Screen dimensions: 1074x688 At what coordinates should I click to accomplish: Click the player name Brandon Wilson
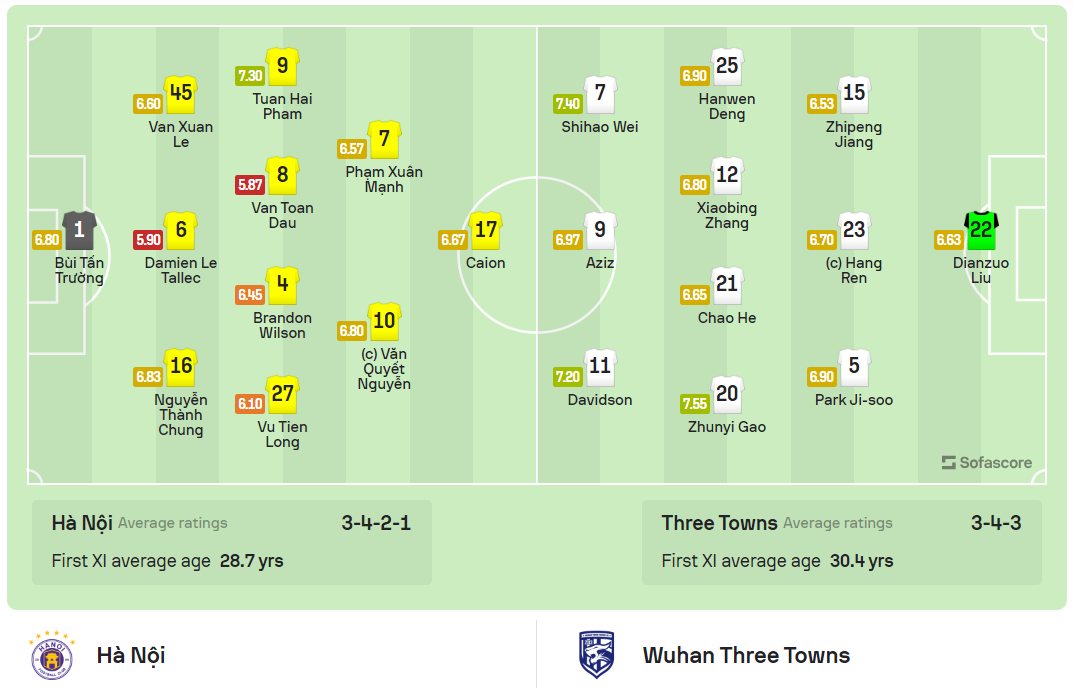[x=282, y=325]
